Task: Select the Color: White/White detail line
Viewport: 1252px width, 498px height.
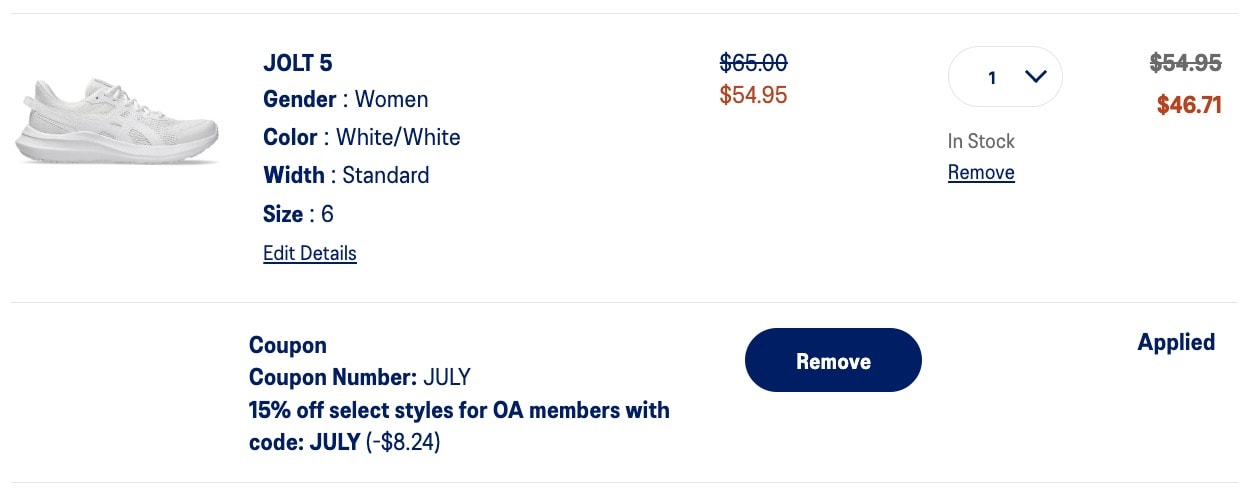Action: pyautogui.click(x=362, y=137)
